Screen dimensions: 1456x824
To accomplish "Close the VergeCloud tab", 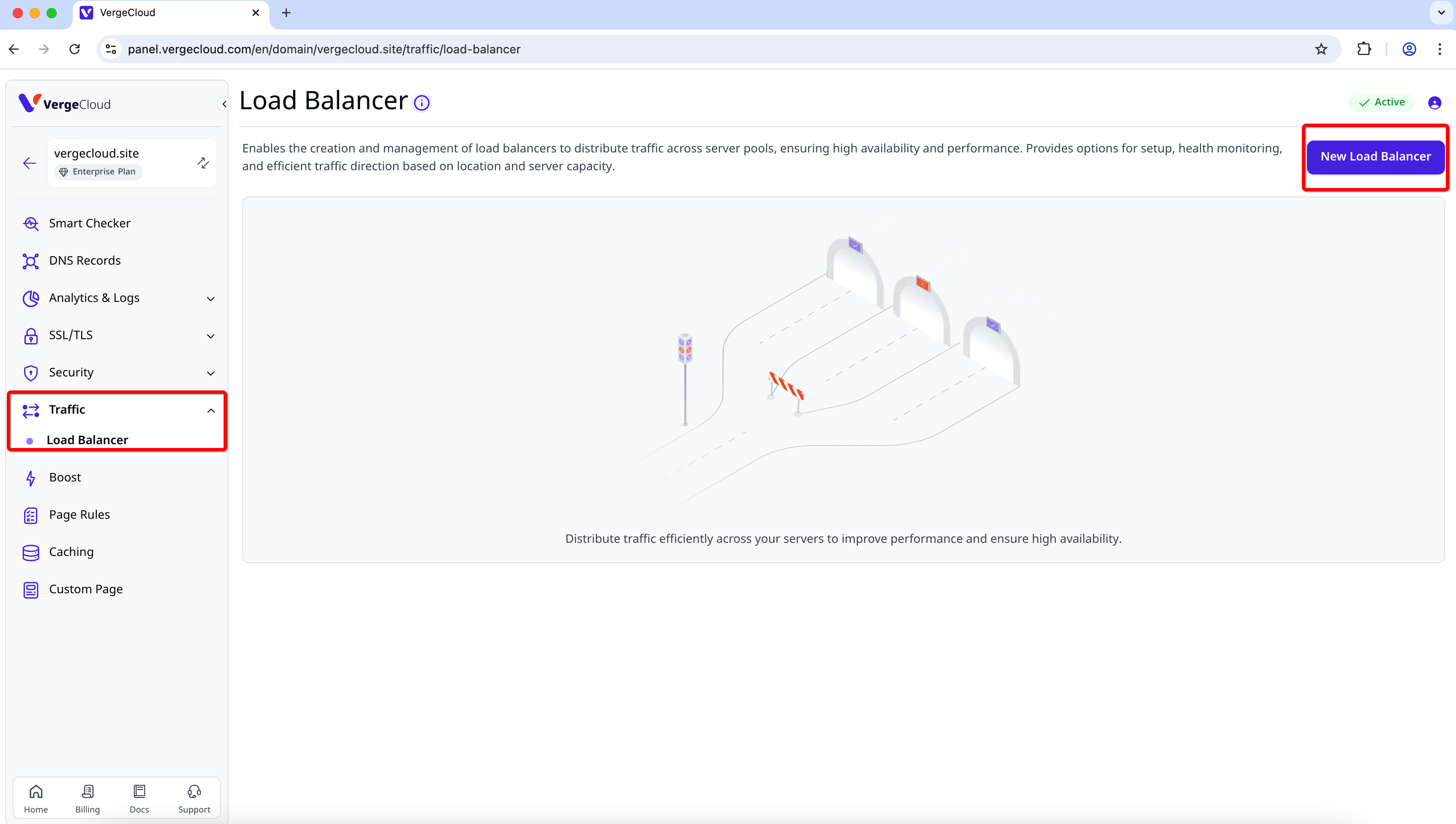I will coord(256,12).
